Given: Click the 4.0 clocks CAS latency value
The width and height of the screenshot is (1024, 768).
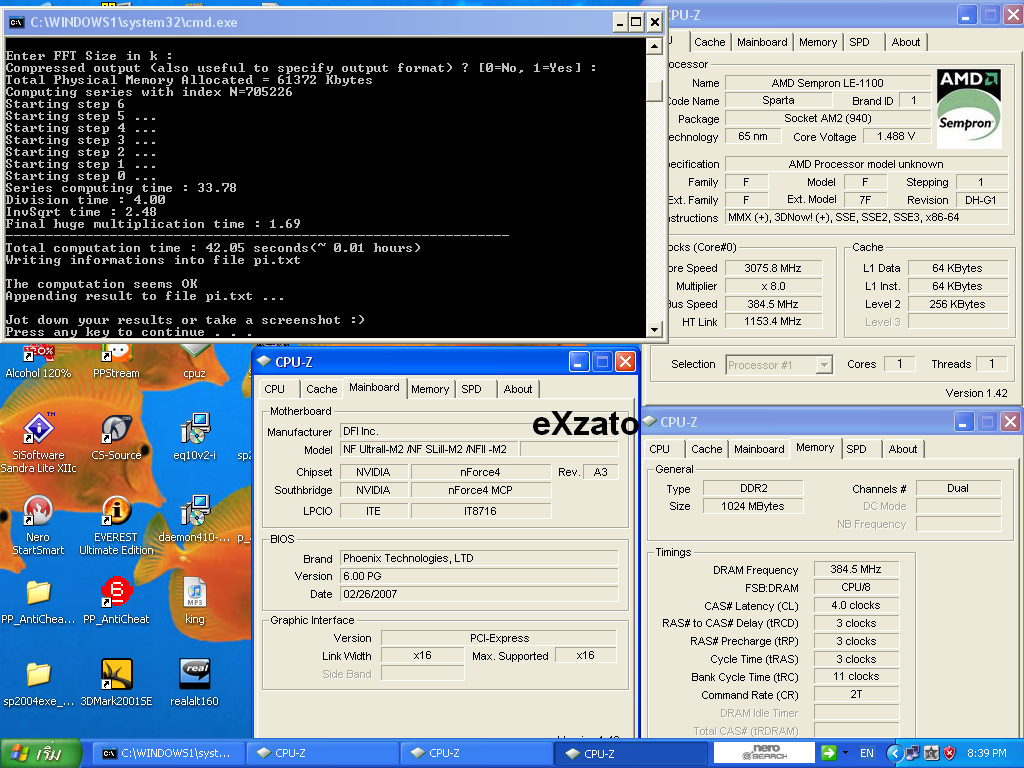Looking at the screenshot, I should coord(856,605).
